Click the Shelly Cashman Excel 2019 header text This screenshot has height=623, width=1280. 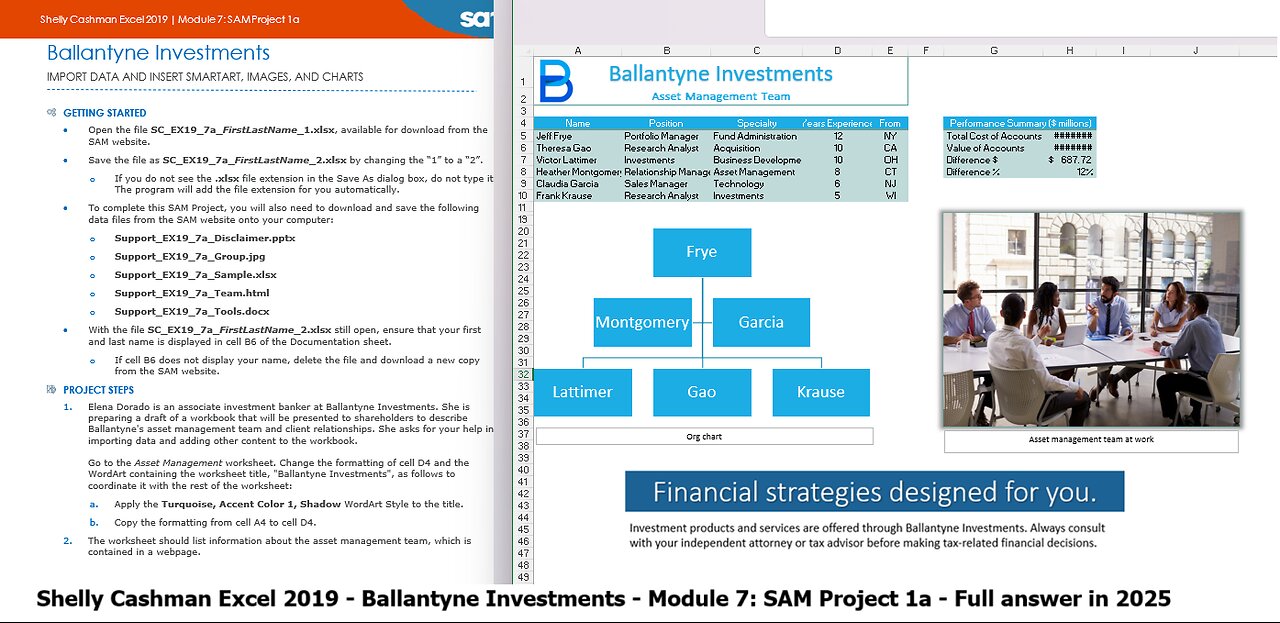170,19
